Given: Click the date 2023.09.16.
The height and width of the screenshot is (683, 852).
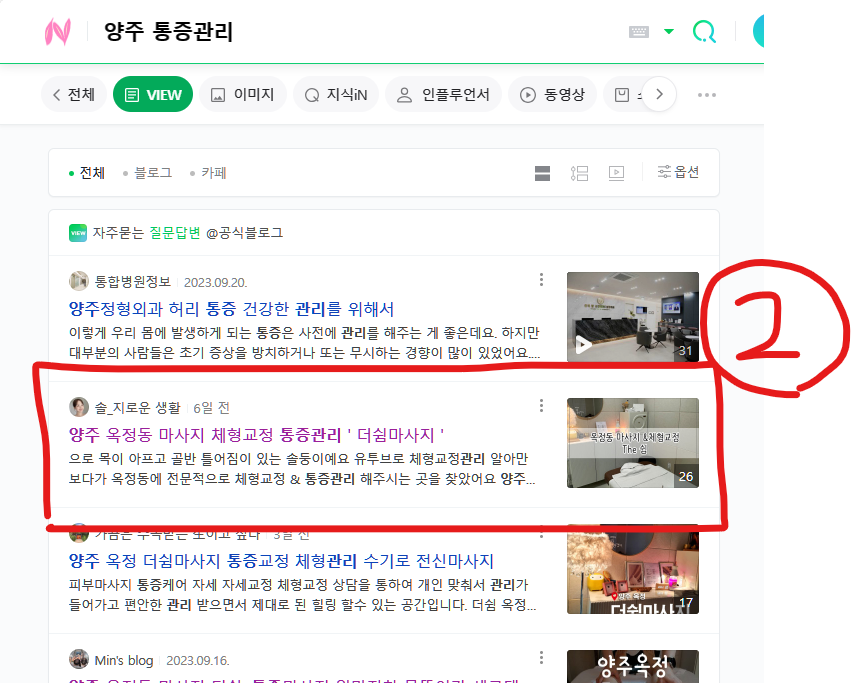Looking at the screenshot, I should click(198, 661).
